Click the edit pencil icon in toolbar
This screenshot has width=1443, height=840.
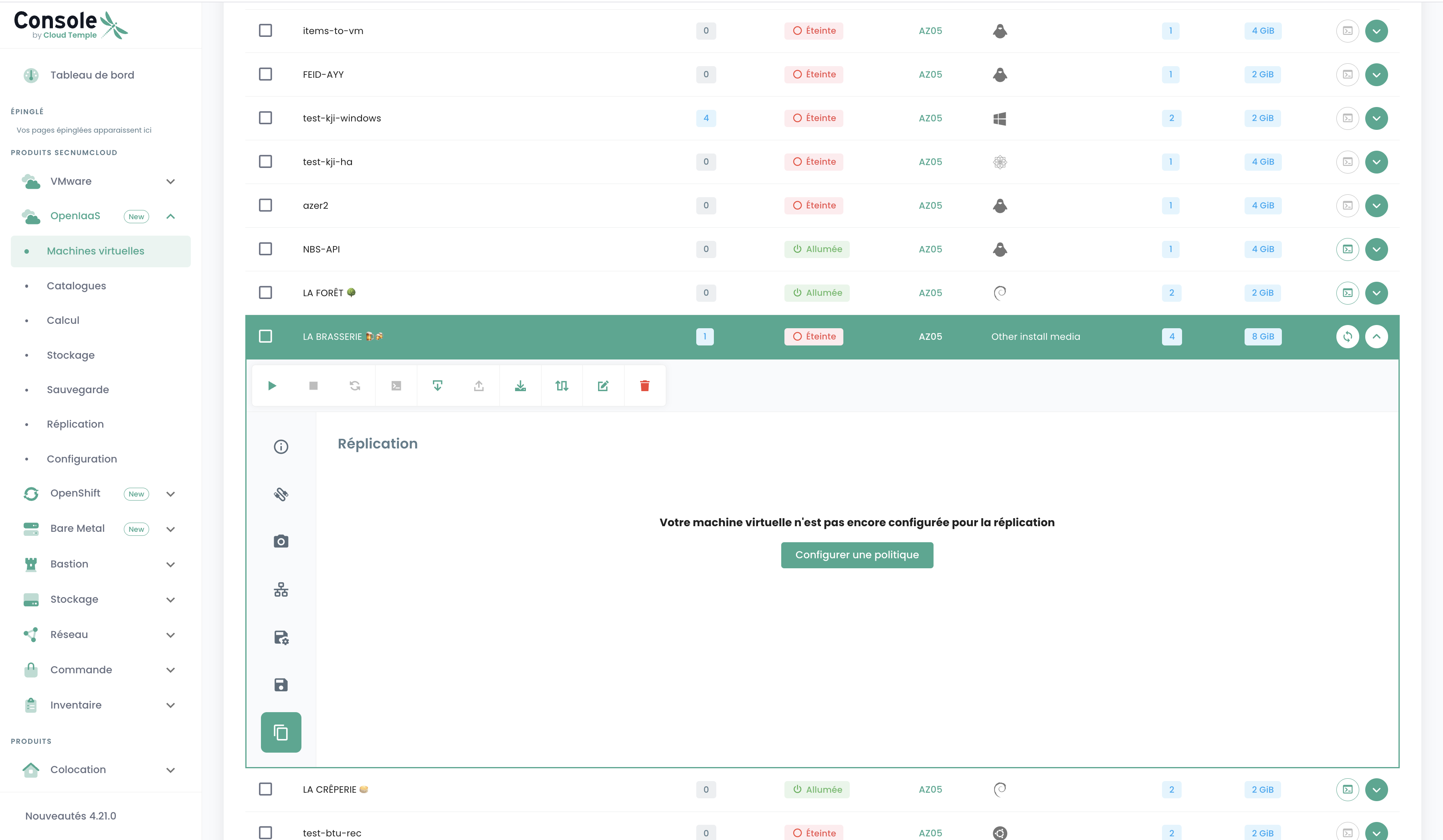[x=603, y=386]
